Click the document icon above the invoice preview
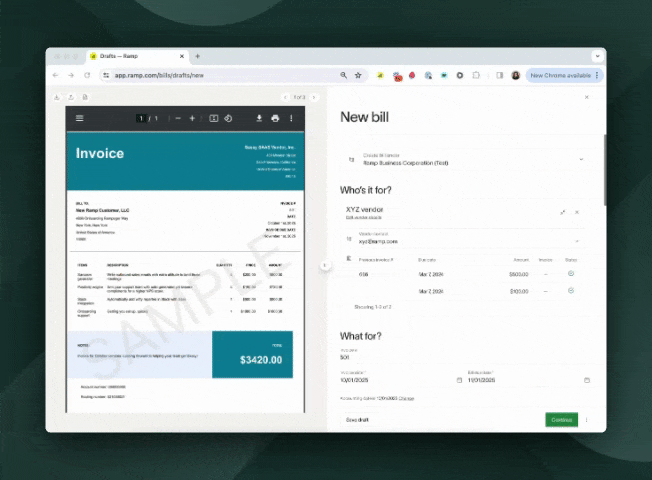Screen dimensions: 652x480 tap(85, 97)
